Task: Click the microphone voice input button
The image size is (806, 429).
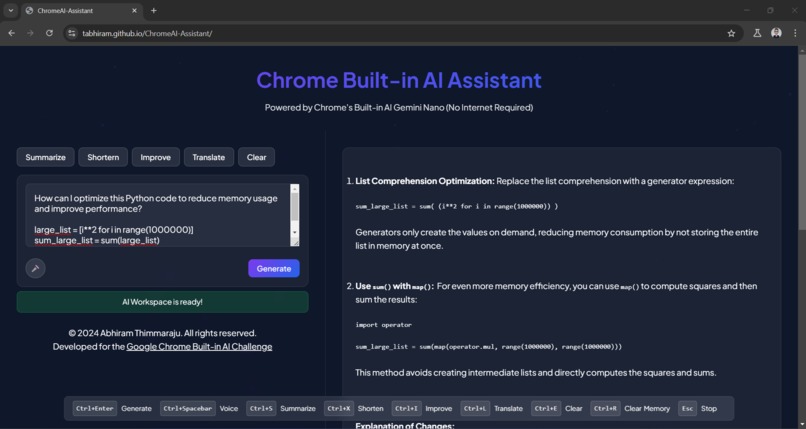Action: [35, 268]
